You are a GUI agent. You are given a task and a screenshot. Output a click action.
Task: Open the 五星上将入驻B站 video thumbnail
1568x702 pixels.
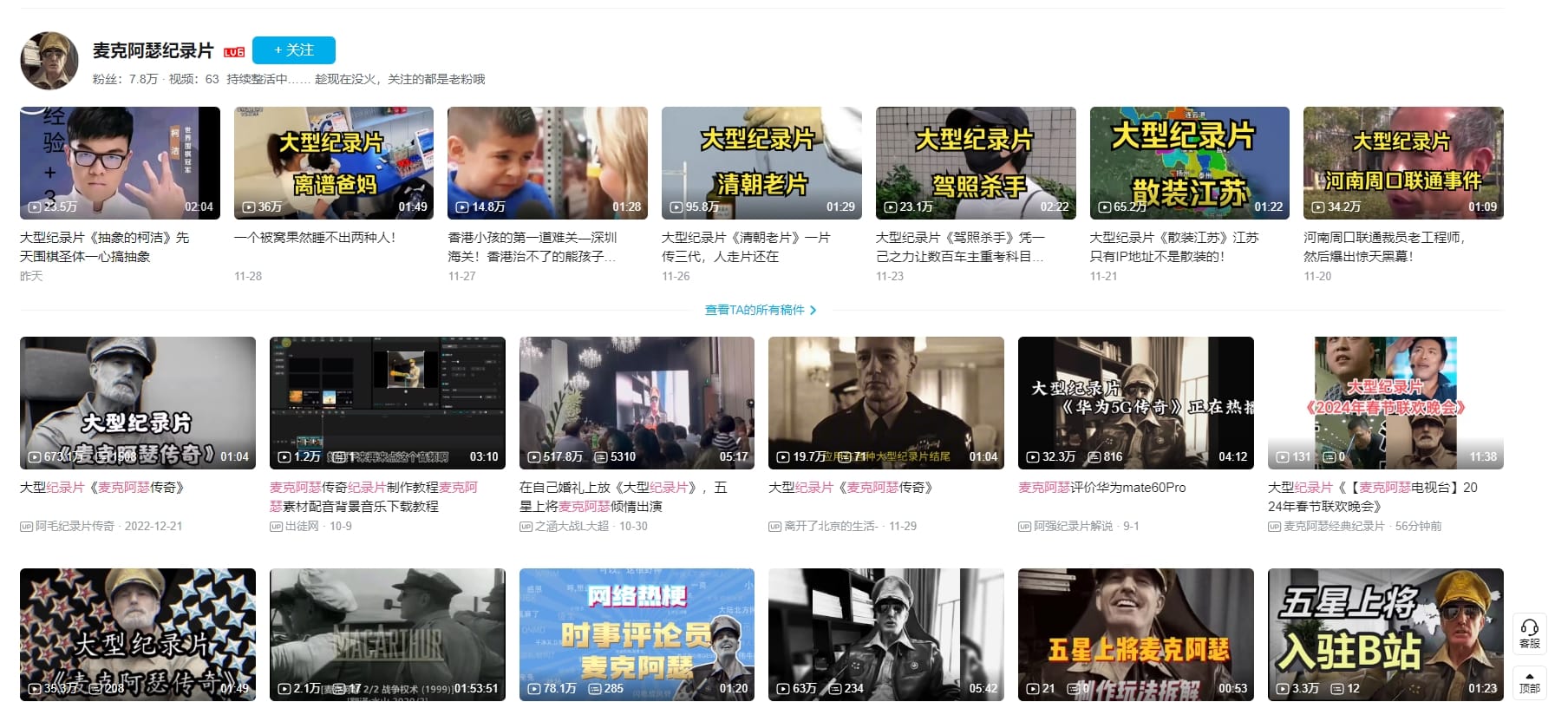(x=1385, y=633)
